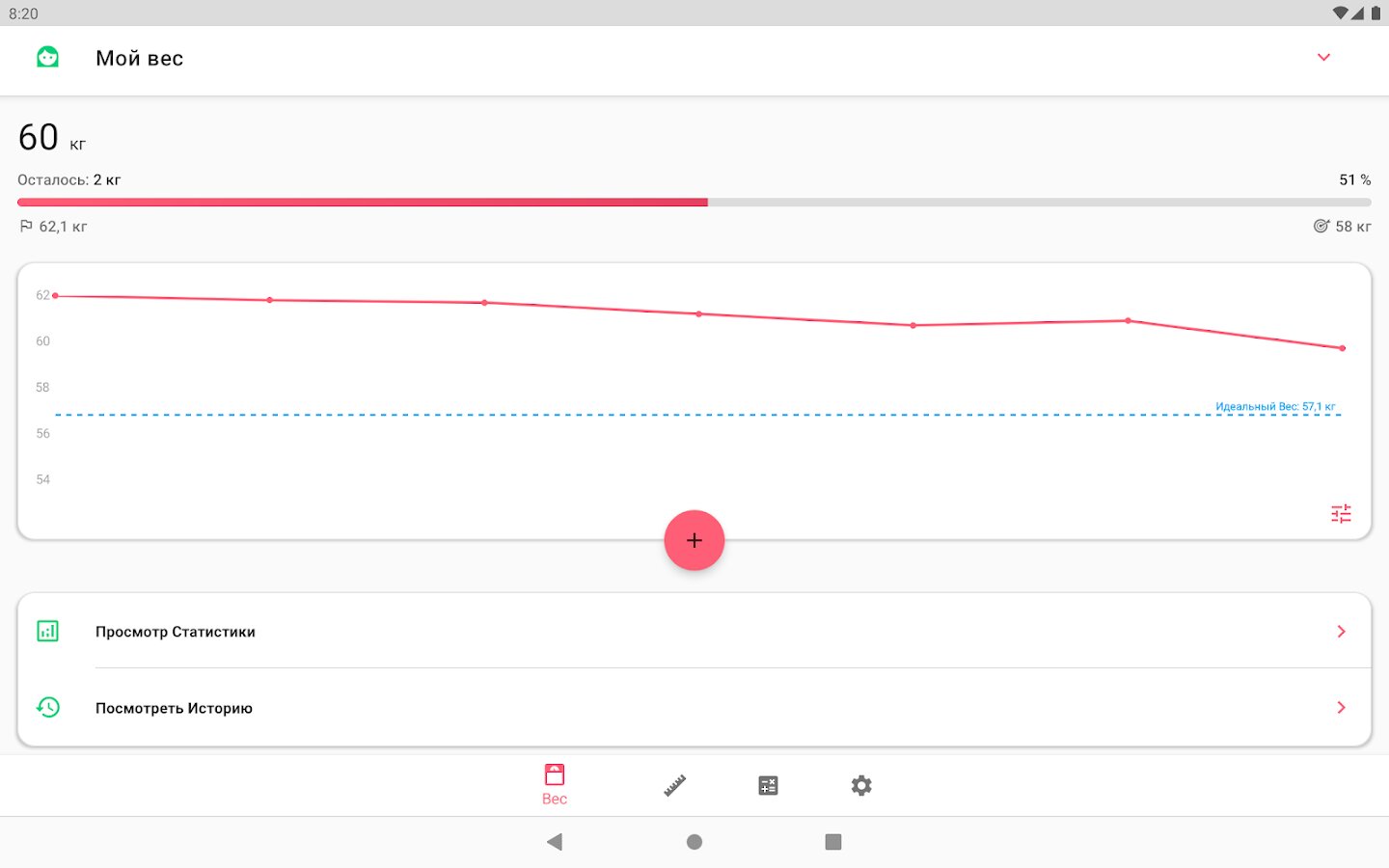The width and height of the screenshot is (1389, 868).
Task: Open Посмотреть Историю
Action: coord(694,708)
